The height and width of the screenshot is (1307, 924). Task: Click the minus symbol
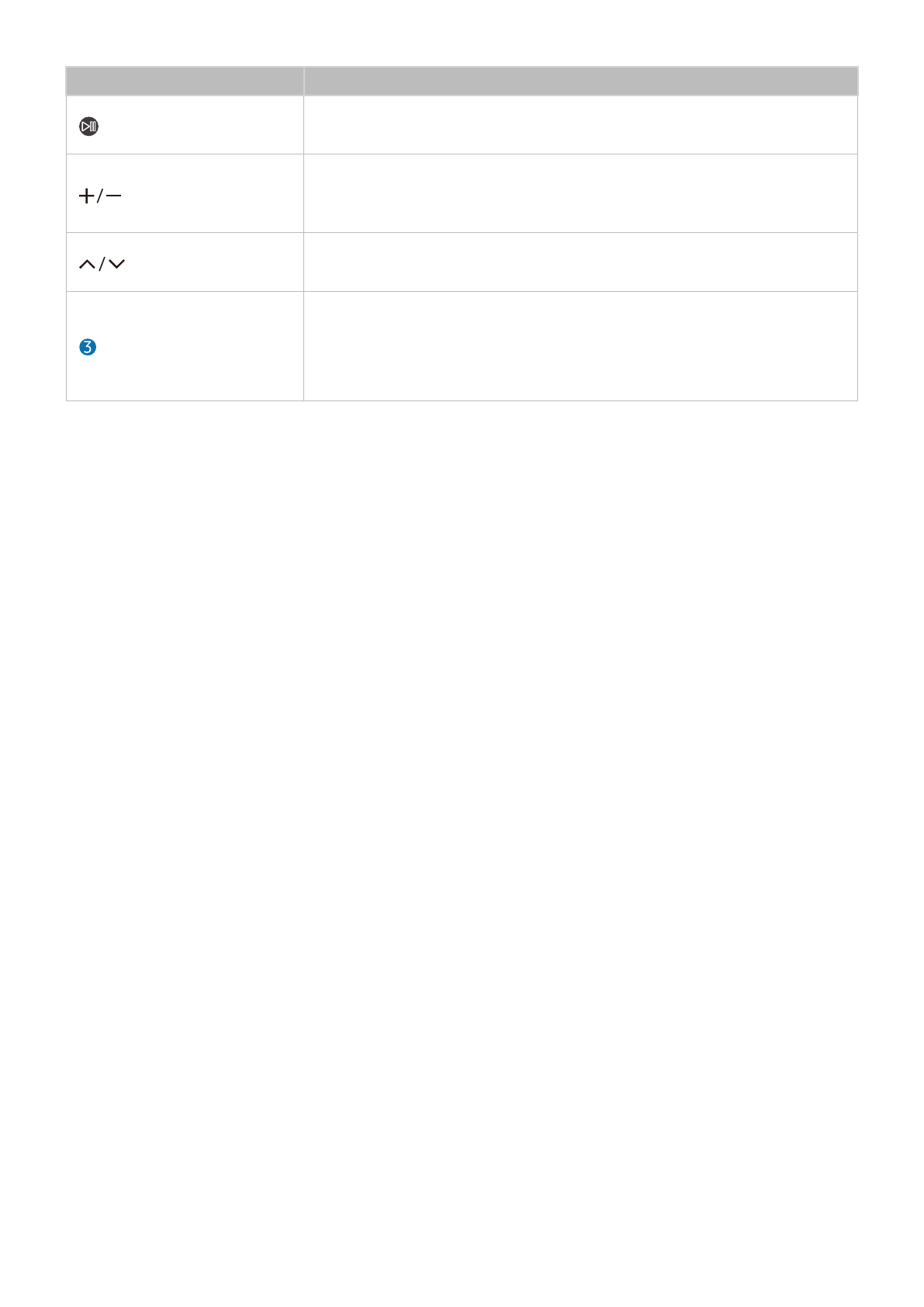pos(113,196)
